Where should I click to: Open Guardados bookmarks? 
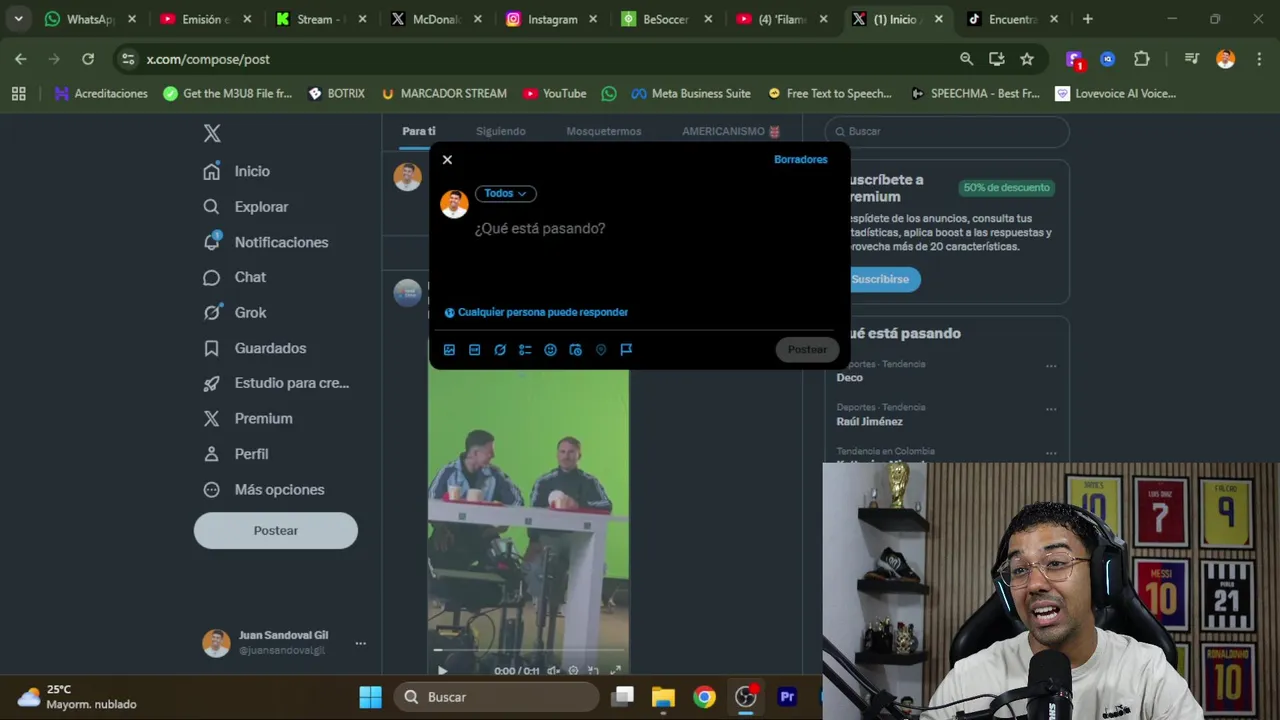255,348
